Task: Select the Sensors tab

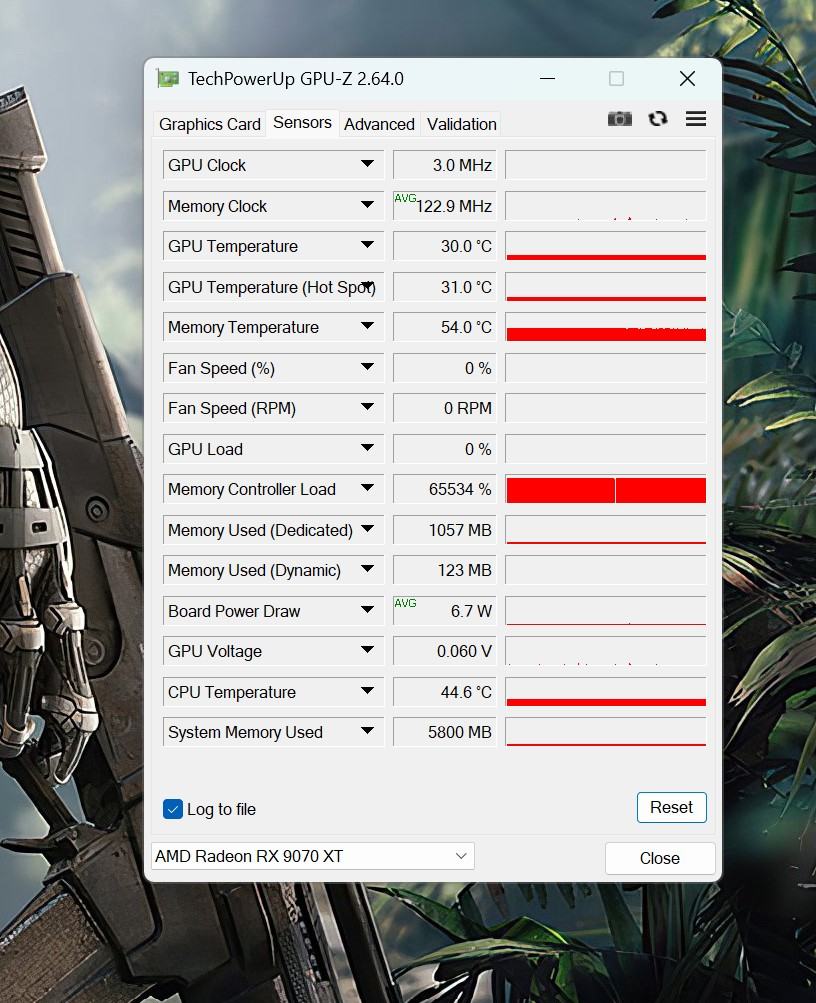Action: point(302,122)
